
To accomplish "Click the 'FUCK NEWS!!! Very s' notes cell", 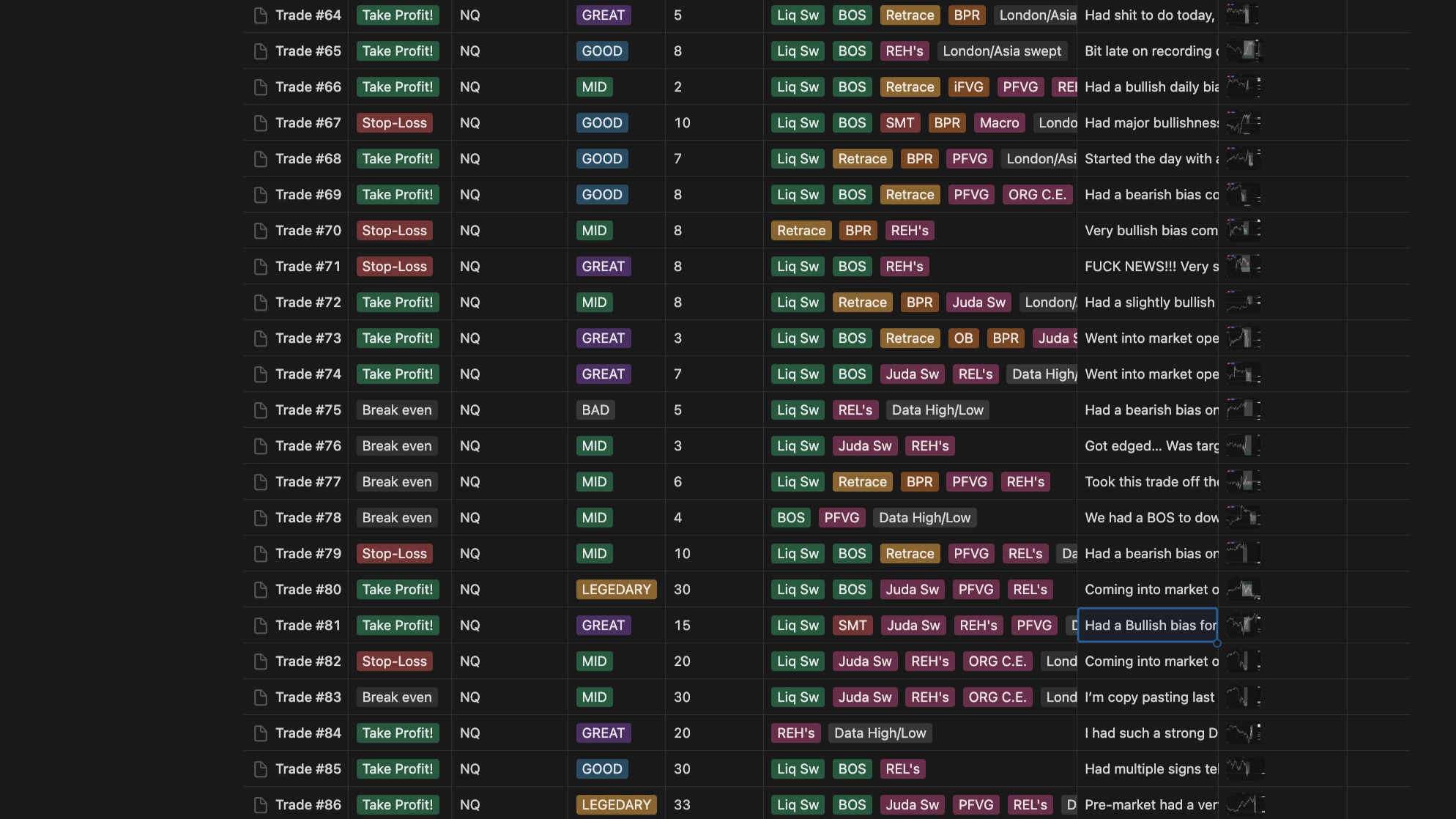I will click(1148, 267).
